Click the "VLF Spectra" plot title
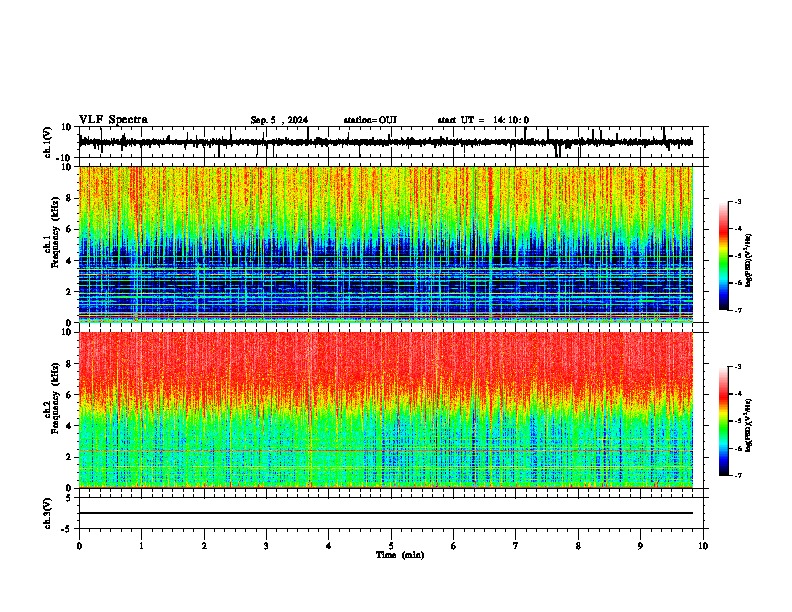The width and height of the screenshot is (792, 612). coord(113,120)
